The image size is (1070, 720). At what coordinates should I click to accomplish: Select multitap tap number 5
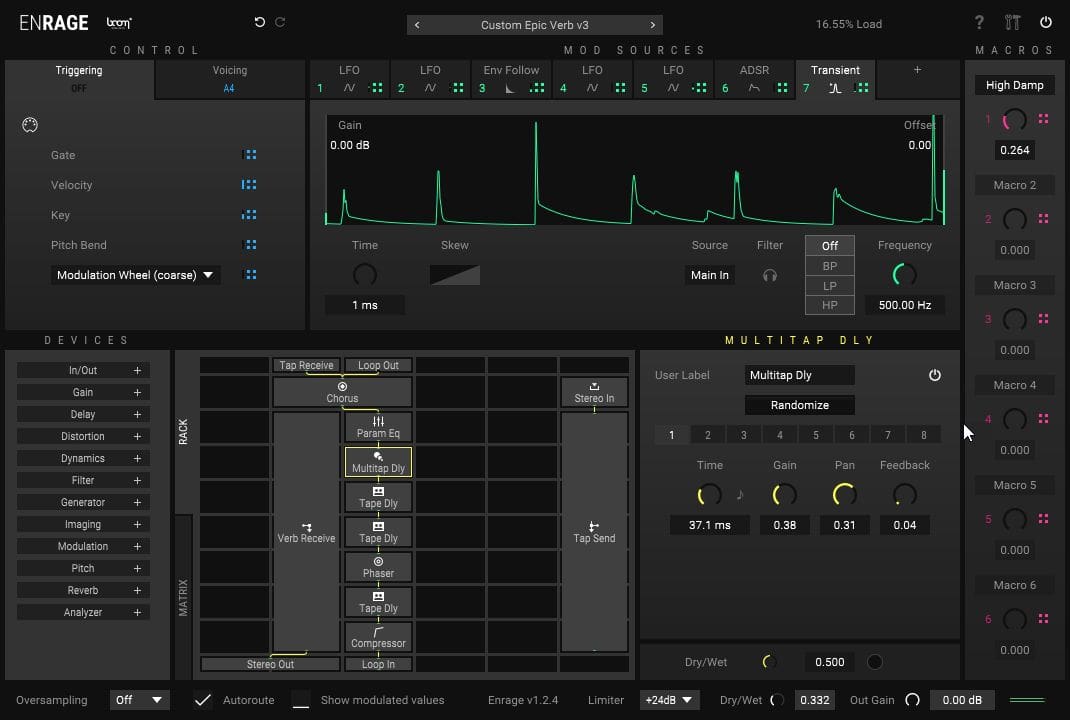pos(815,435)
